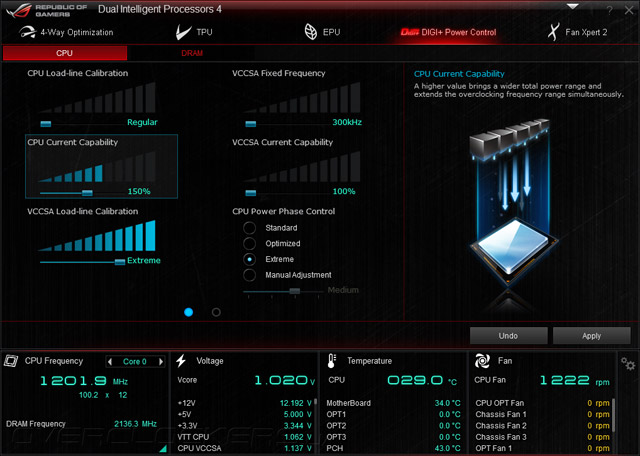Click the Chassis Fan 1 row
This screenshot has width=640, height=456.
pos(542,414)
